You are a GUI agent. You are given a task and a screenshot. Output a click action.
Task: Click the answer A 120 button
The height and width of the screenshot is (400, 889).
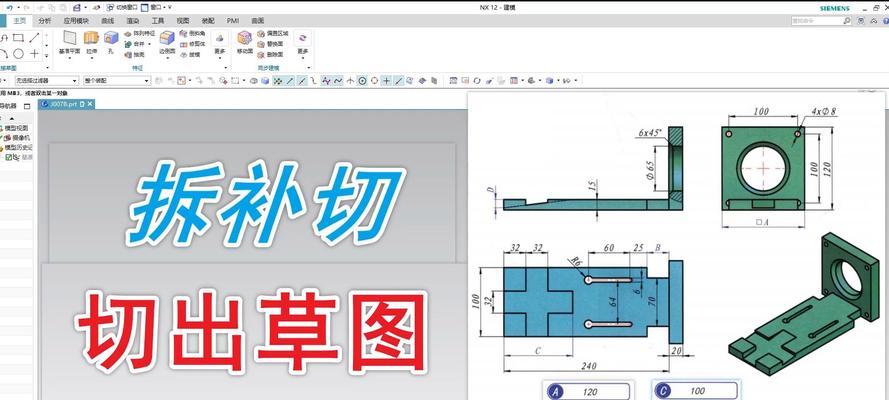coord(587,391)
